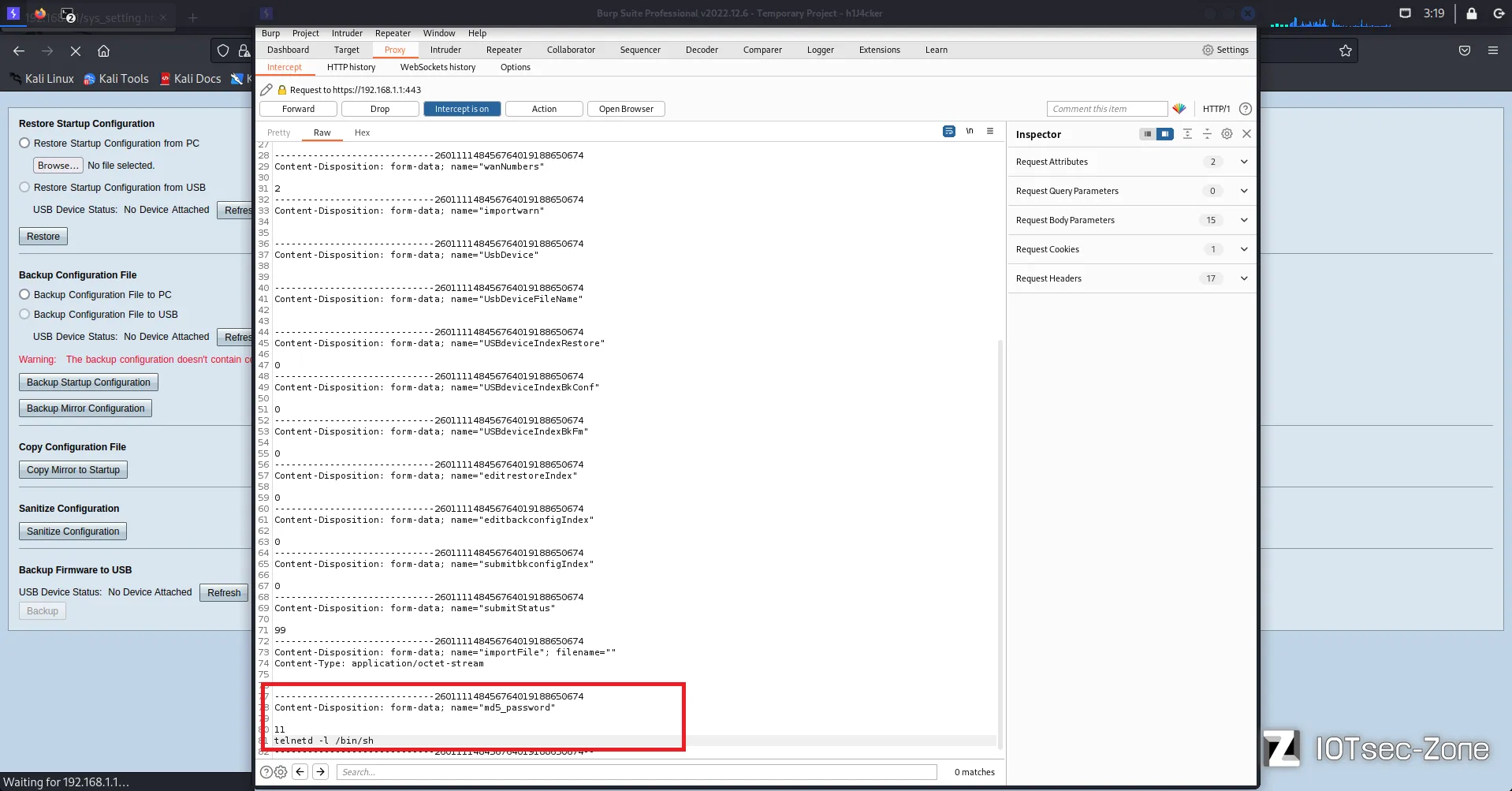Expand the Request Body Parameters section
This screenshot has width=1512, height=791.
tap(1131, 220)
